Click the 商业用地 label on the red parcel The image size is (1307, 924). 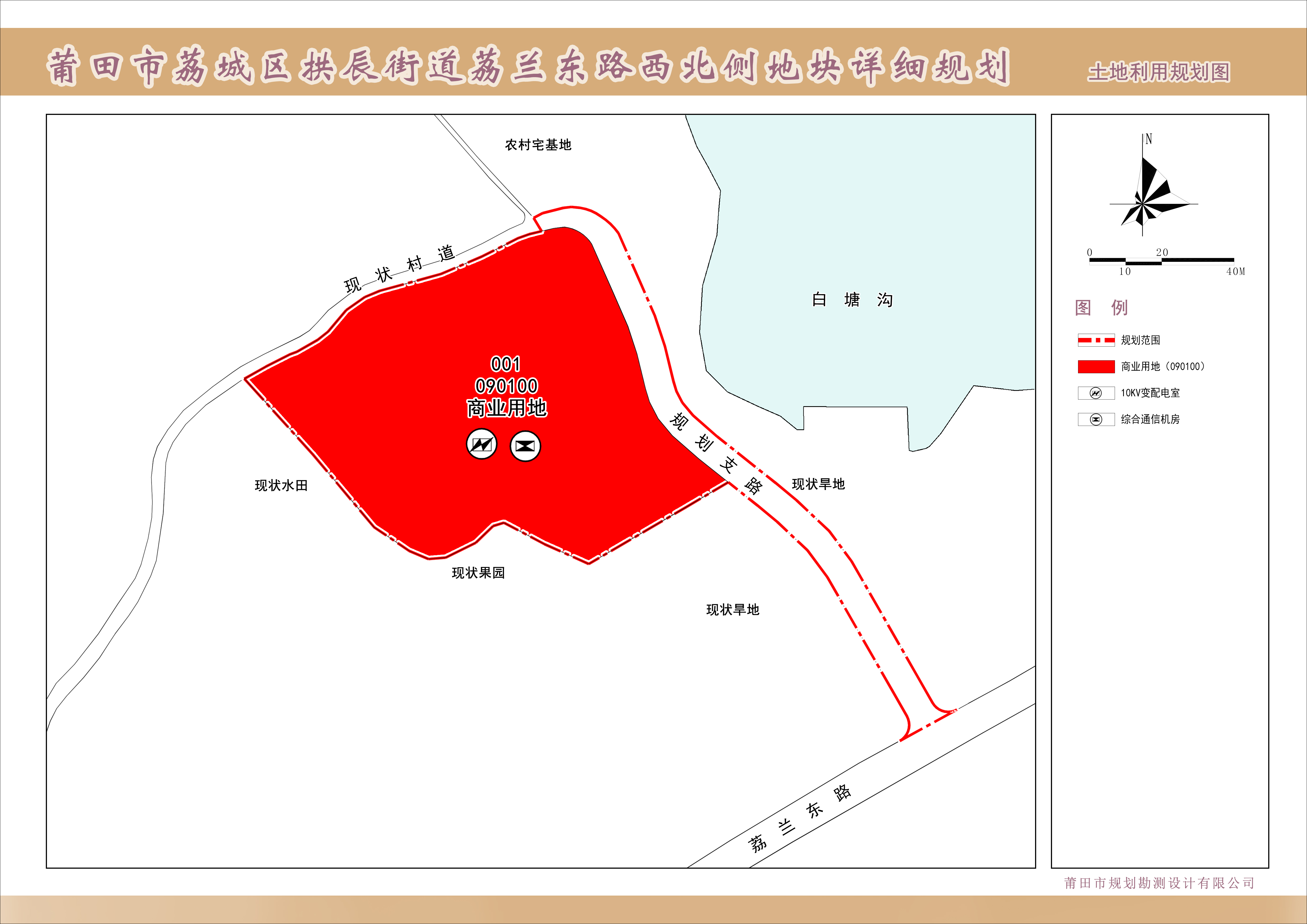507,408
